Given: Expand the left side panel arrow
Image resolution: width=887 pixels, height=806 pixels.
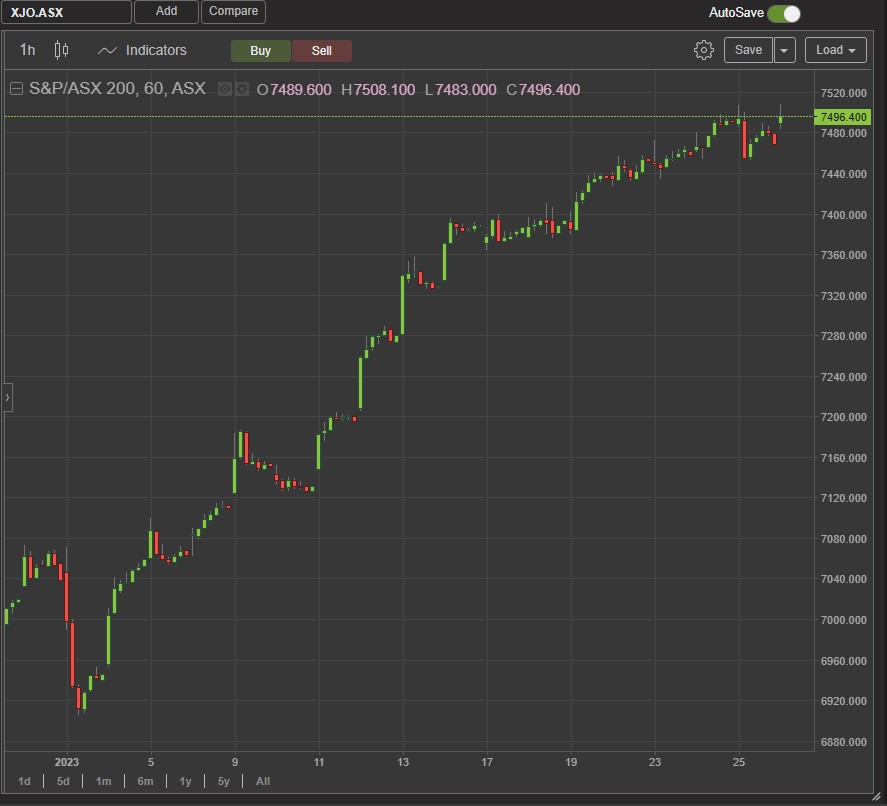Looking at the screenshot, I should point(6,396).
